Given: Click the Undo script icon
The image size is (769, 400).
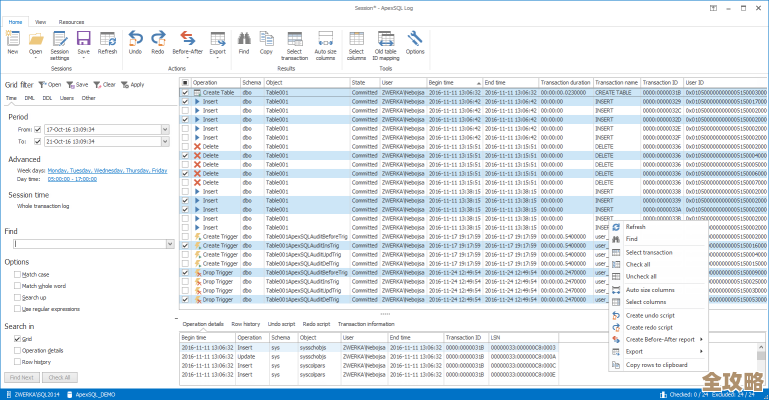Looking at the screenshot, I should 135,38.
